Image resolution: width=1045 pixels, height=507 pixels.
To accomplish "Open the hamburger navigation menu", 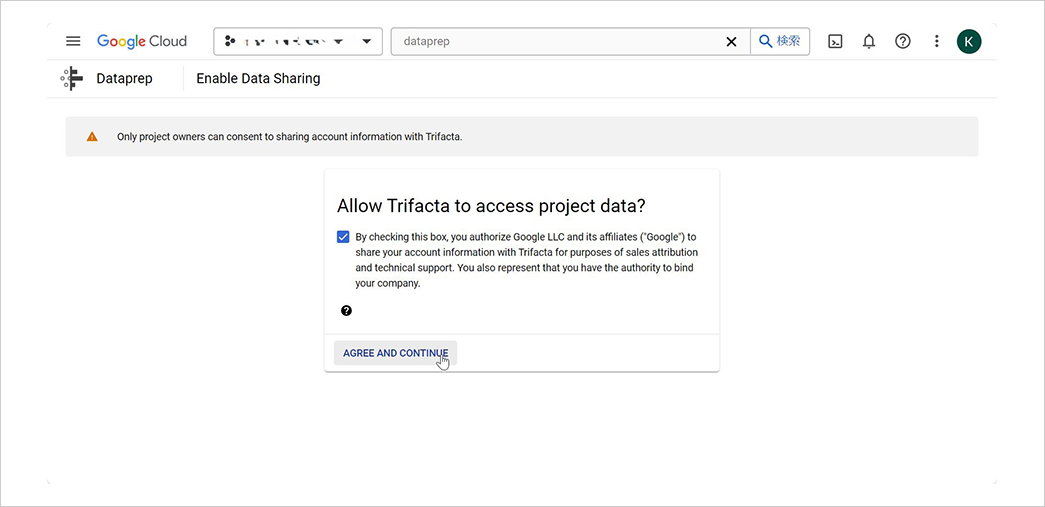I will tap(73, 41).
